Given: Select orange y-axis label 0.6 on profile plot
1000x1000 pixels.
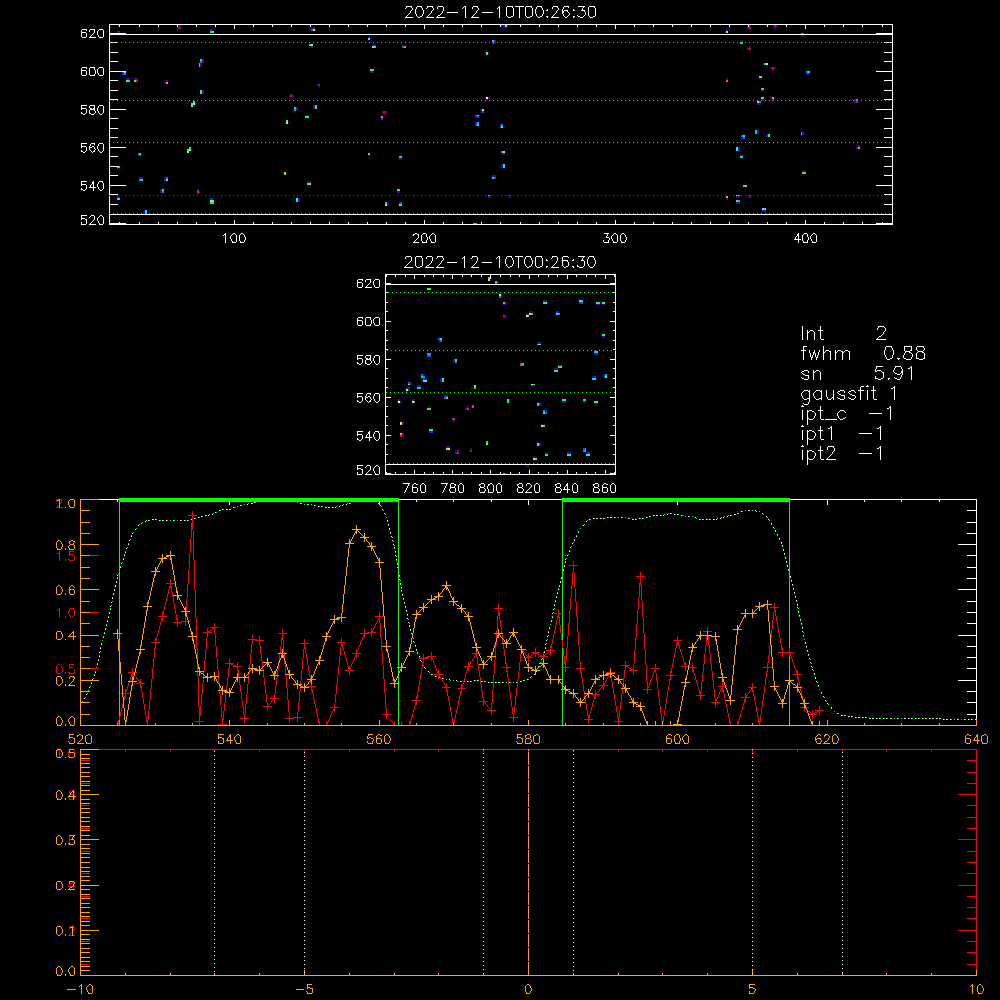Looking at the screenshot, I should [x=66, y=591].
